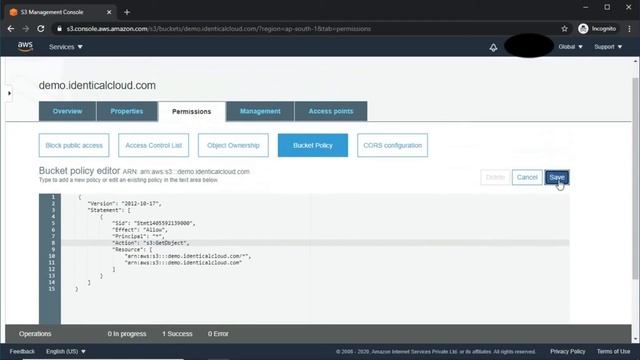This screenshot has width=640, height=360.
Task: Open the Services dropdown menu
Action: click(x=66, y=47)
